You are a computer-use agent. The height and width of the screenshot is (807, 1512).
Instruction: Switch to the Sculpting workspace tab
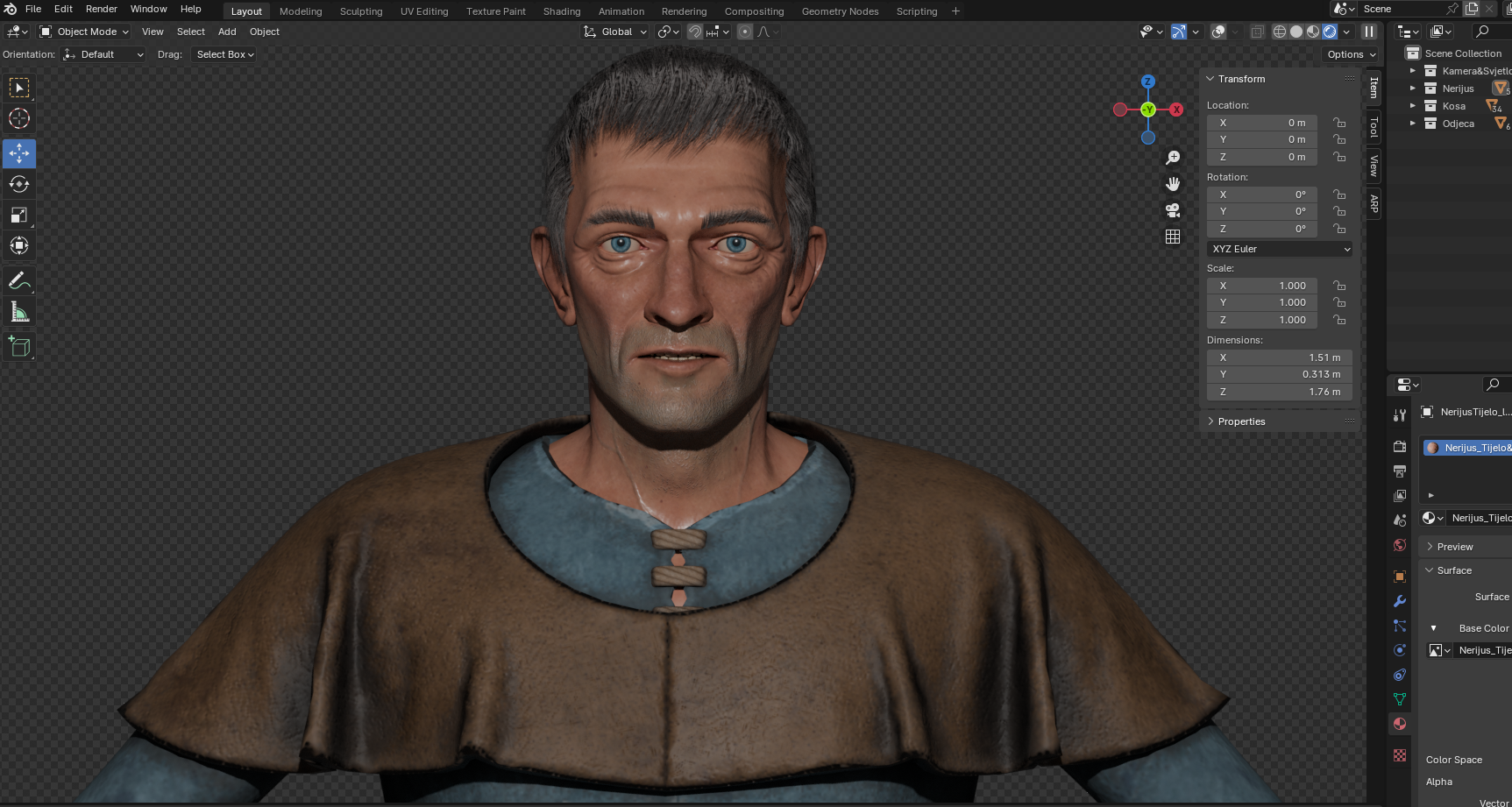(x=361, y=11)
